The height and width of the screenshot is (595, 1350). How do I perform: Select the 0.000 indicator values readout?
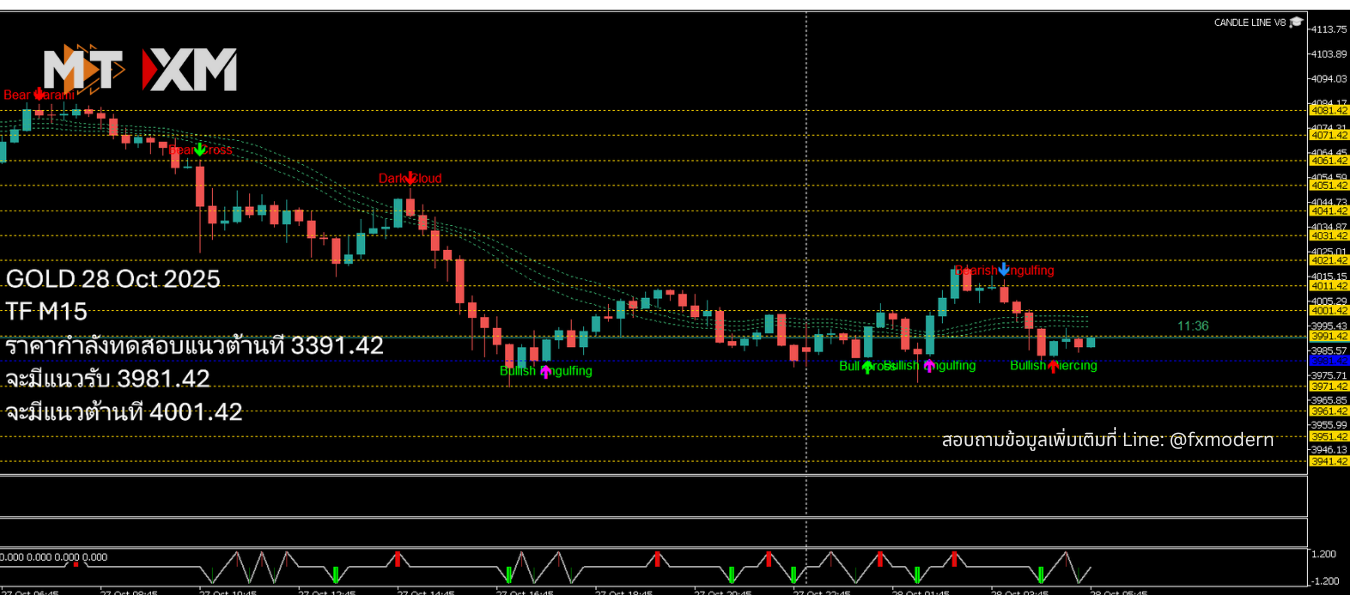(54, 557)
